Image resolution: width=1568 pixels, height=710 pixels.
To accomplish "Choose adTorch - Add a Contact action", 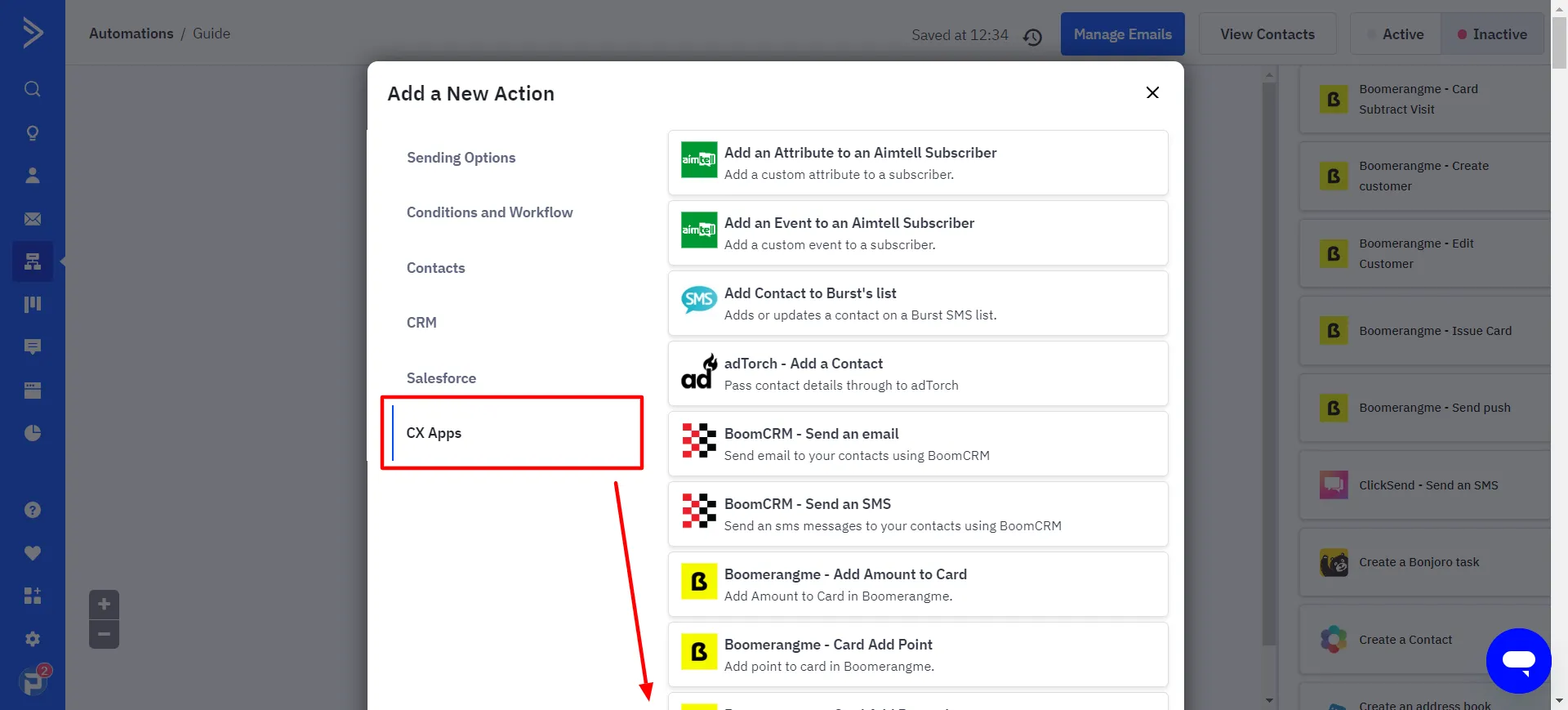I will coord(918,373).
